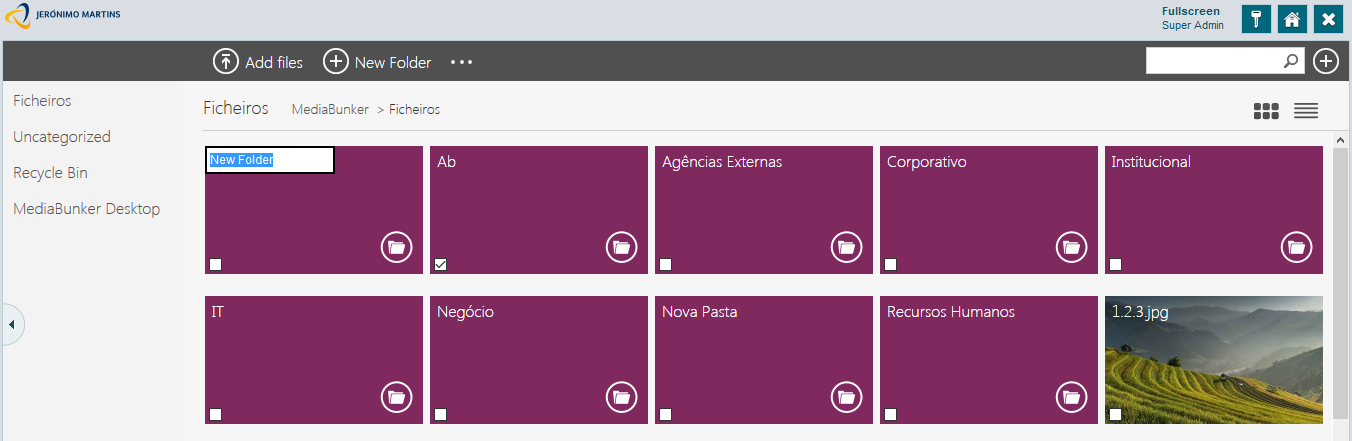Open the Corporativo folder icon

1072,246
